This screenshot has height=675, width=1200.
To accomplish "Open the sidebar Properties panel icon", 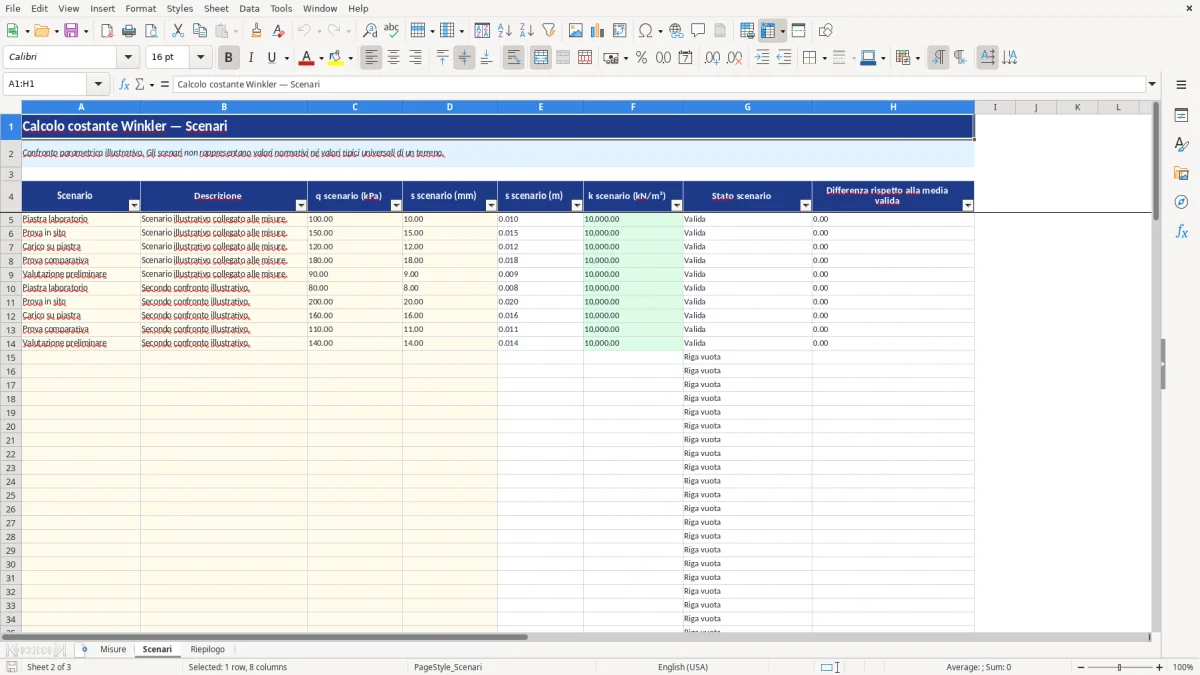I will pyautogui.click(x=1181, y=116).
